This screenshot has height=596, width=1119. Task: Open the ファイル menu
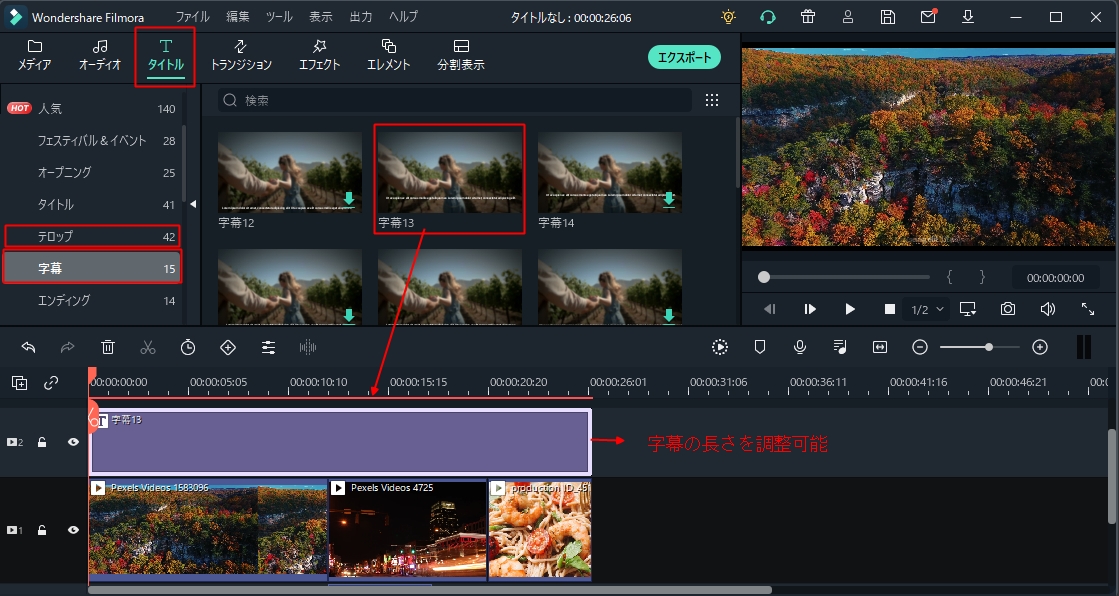click(x=193, y=17)
